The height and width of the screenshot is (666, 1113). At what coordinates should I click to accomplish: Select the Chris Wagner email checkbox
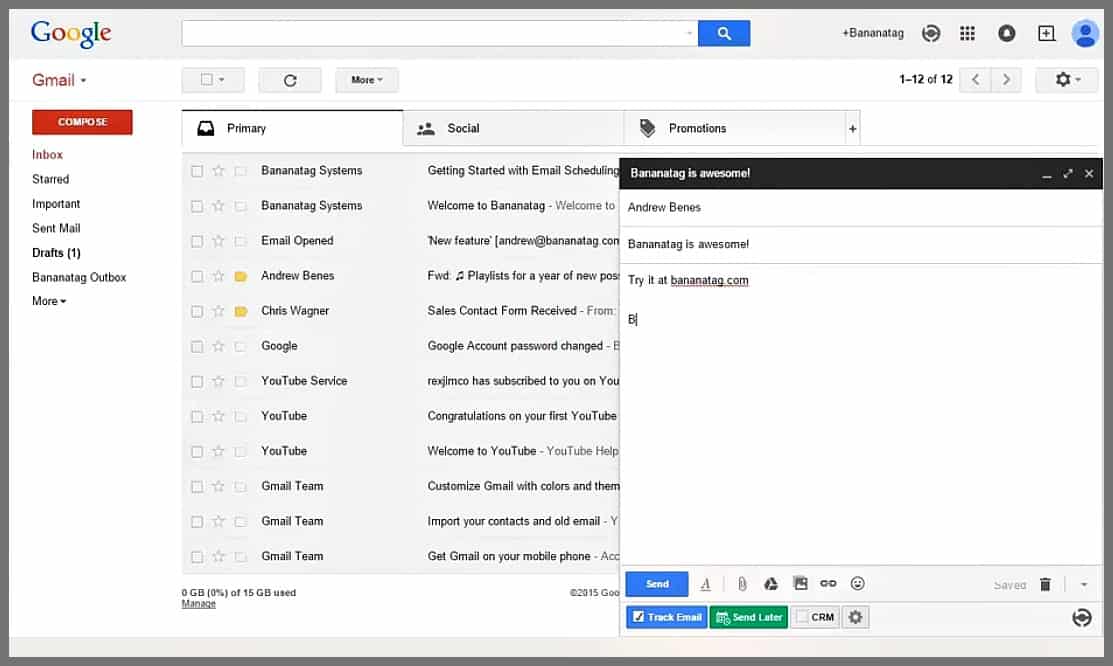[x=197, y=311]
